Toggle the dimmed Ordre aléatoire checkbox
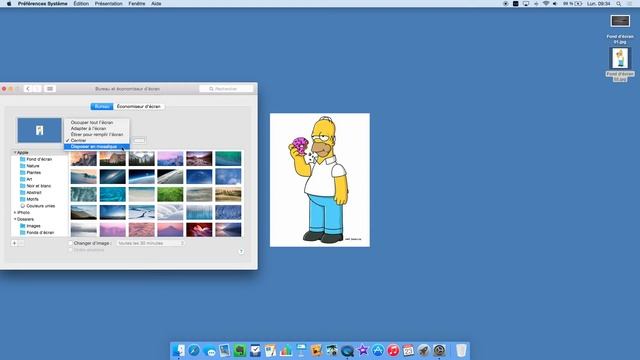640x360 pixels. click(71, 250)
